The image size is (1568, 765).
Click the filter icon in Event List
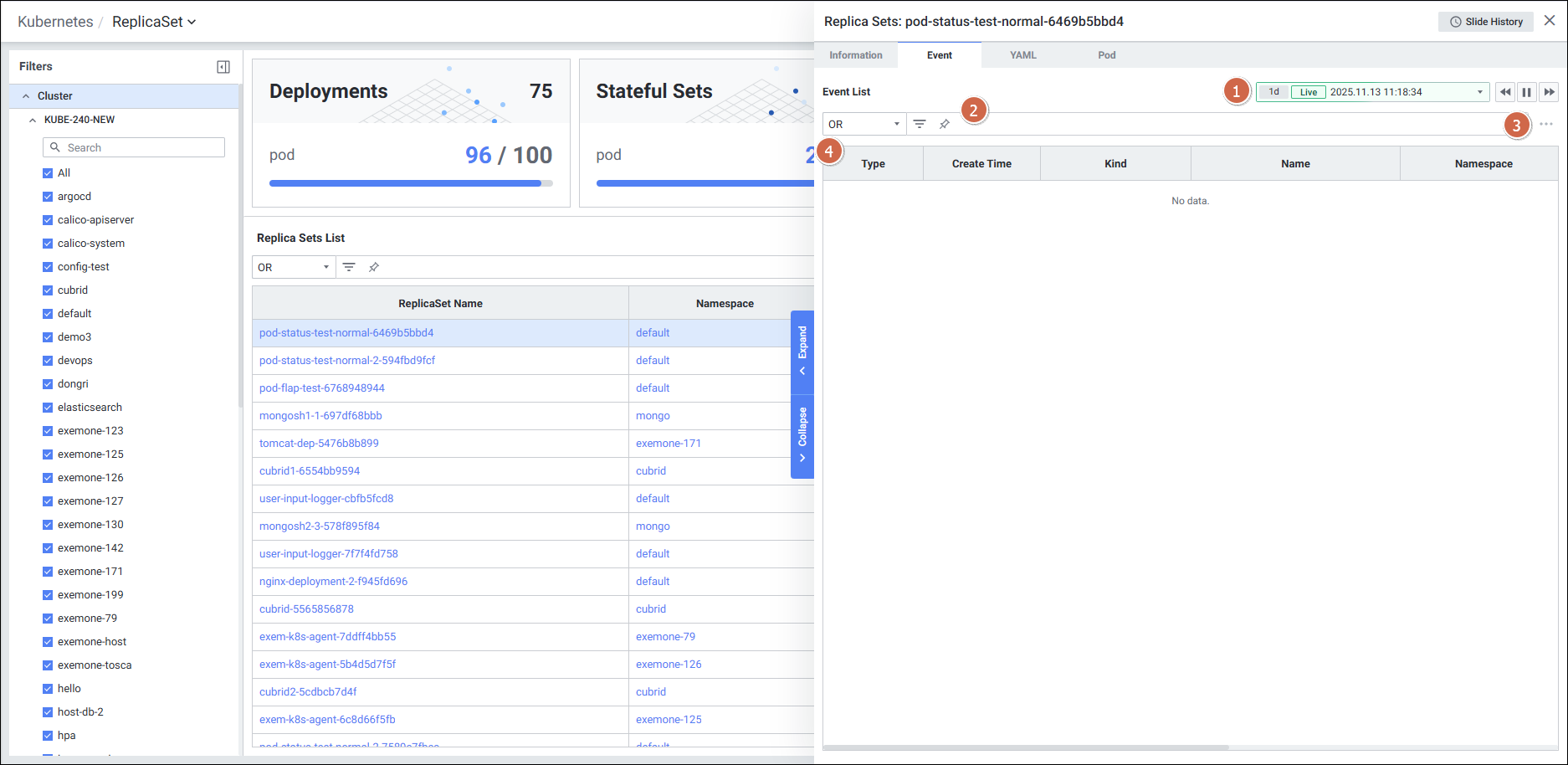(x=920, y=124)
